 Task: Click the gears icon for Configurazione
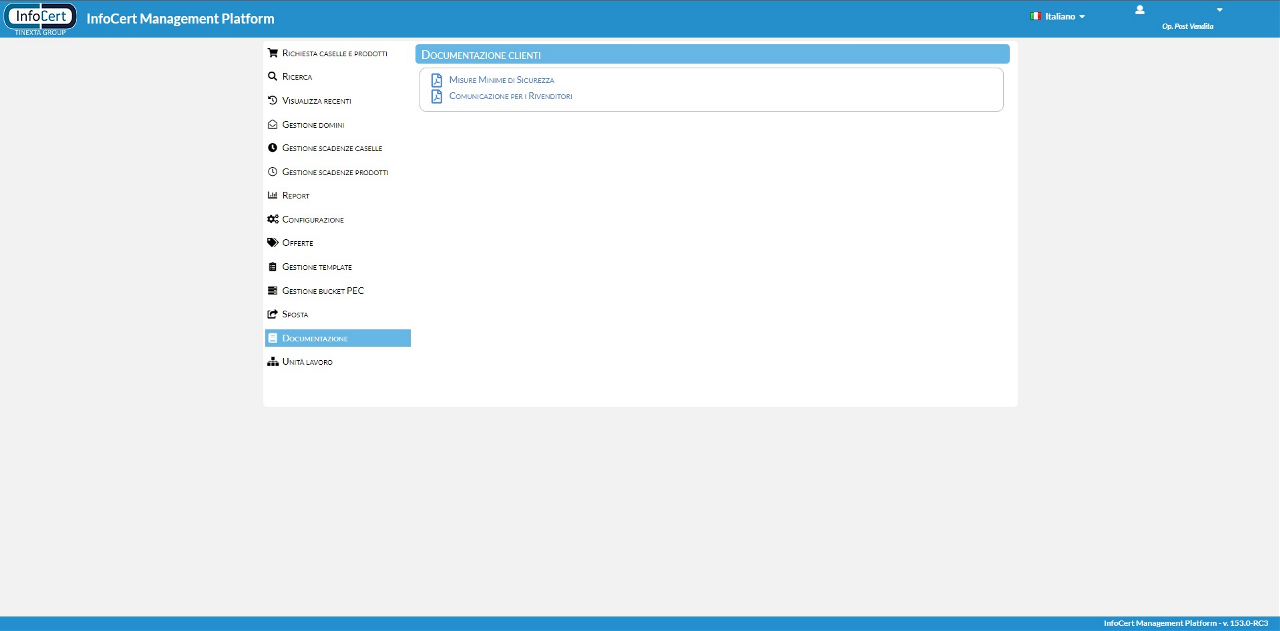click(x=272, y=219)
